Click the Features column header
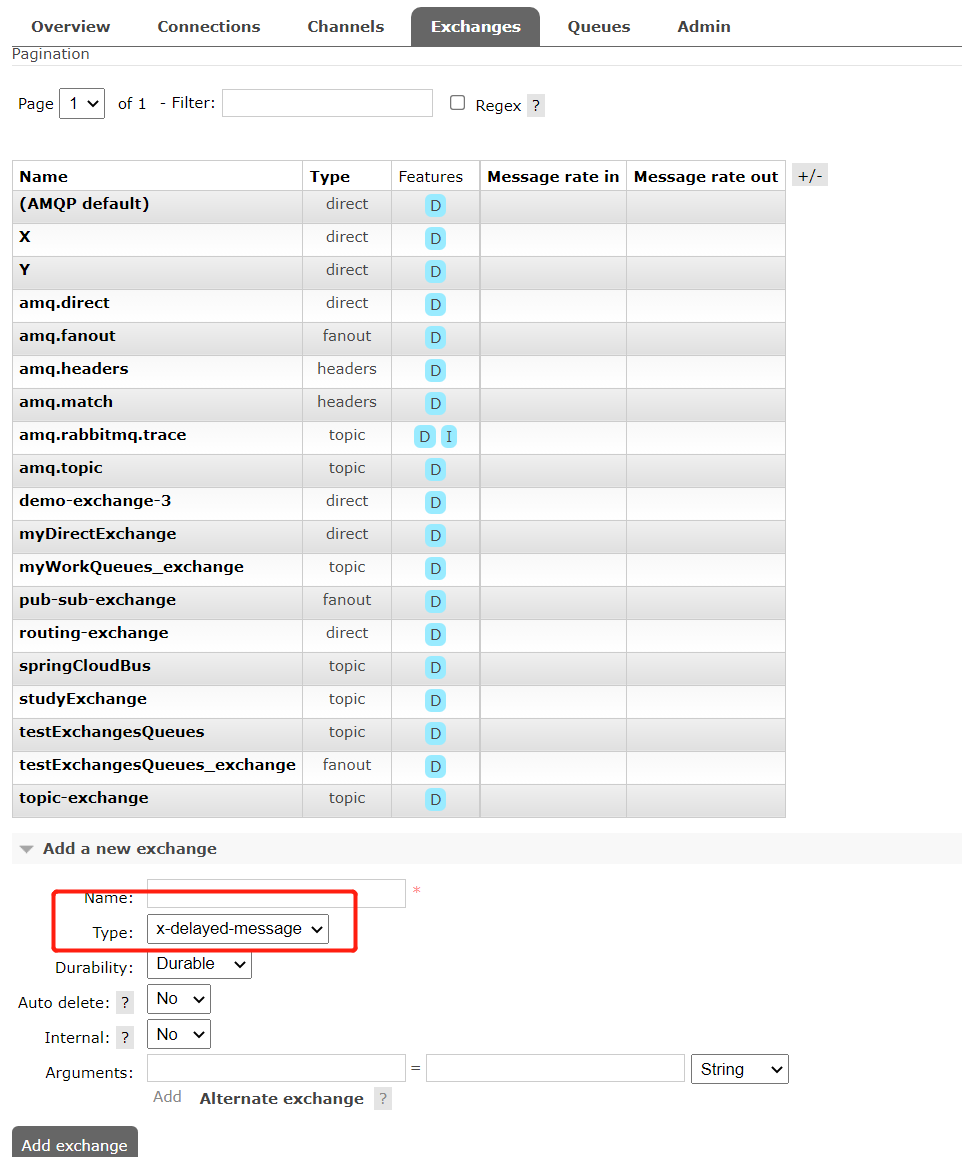 pyautogui.click(x=431, y=176)
